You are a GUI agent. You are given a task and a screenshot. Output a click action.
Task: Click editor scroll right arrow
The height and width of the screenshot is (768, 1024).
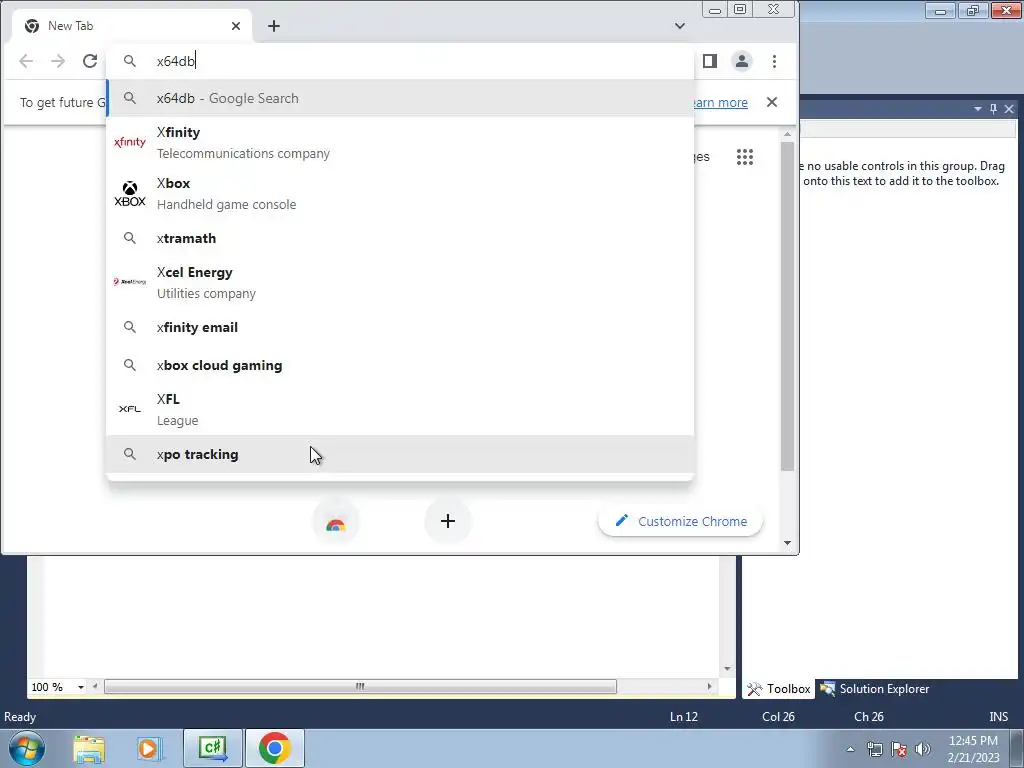[709, 686]
